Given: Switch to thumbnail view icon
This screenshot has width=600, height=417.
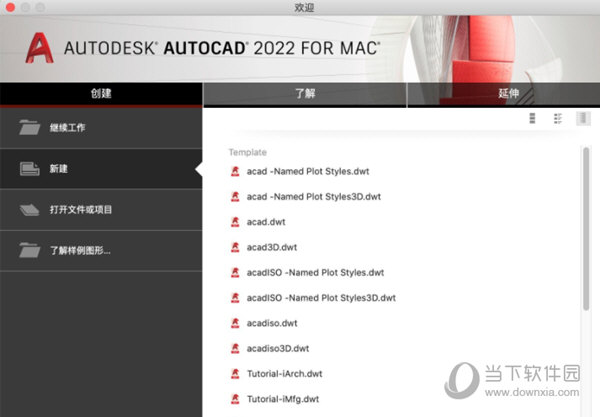Looking at the screenshot, I should coord(583,119).
